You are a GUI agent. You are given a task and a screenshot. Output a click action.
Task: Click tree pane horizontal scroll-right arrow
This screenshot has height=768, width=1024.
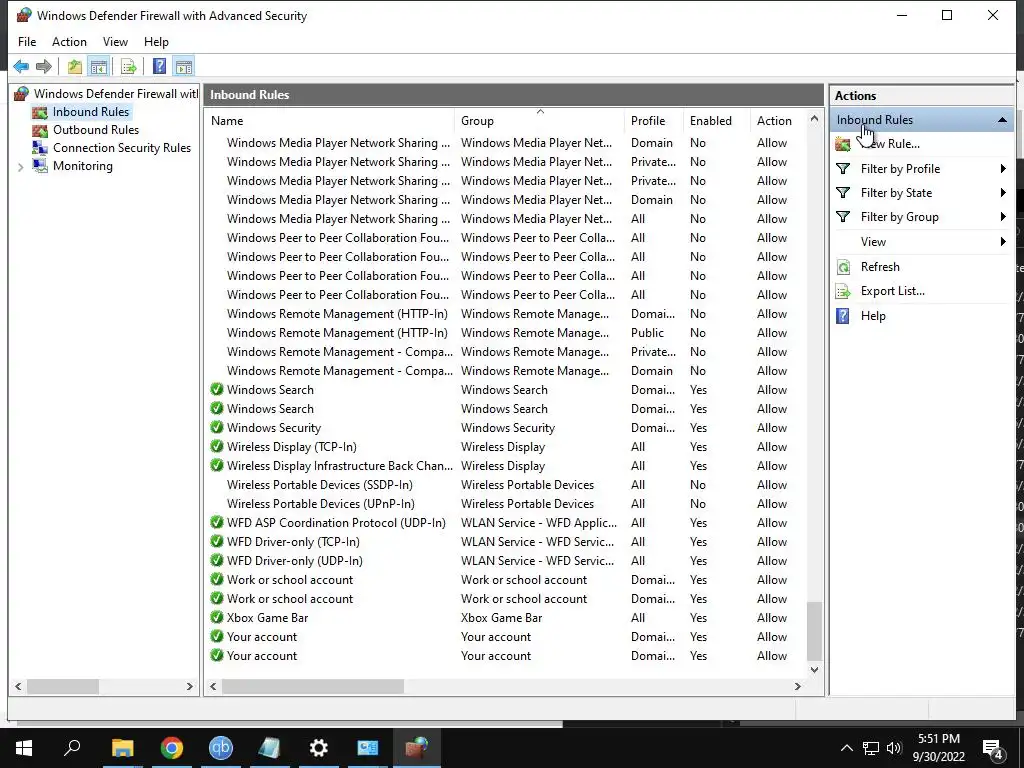click(189, 686)
